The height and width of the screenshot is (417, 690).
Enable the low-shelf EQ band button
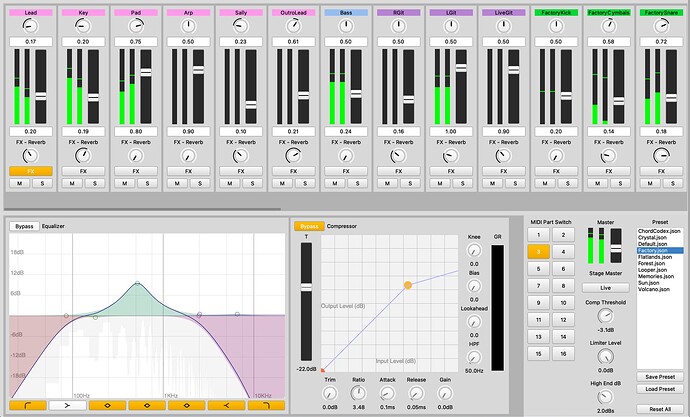[x=67, y=405]
